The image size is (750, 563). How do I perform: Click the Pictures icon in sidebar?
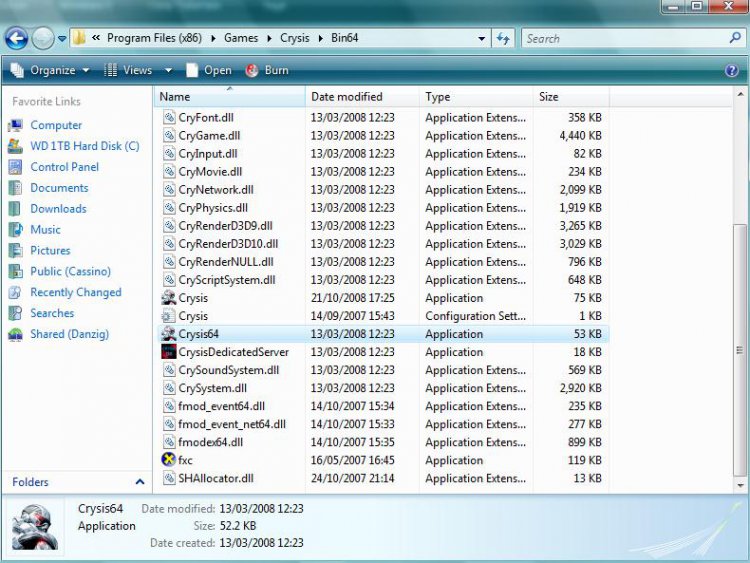coord(15,251)
